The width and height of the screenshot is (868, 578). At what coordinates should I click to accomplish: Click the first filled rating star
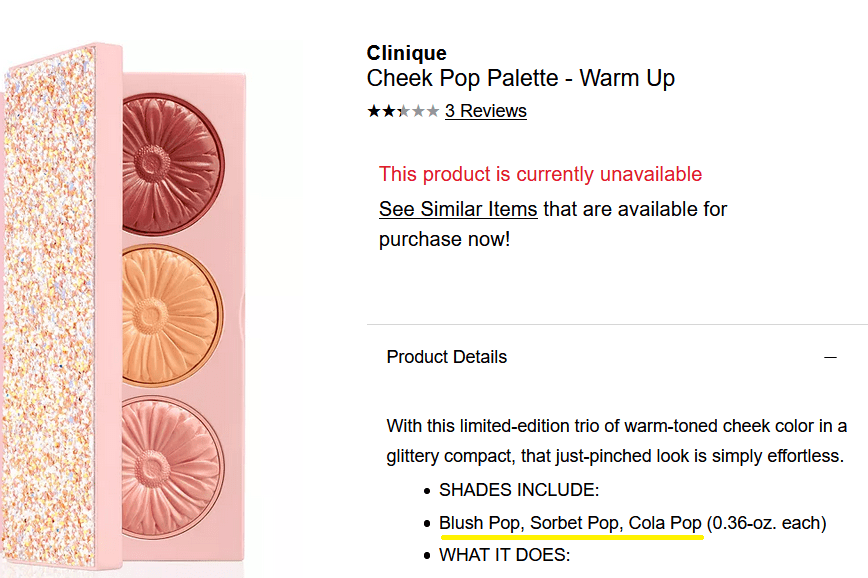(x=373, y=111)
